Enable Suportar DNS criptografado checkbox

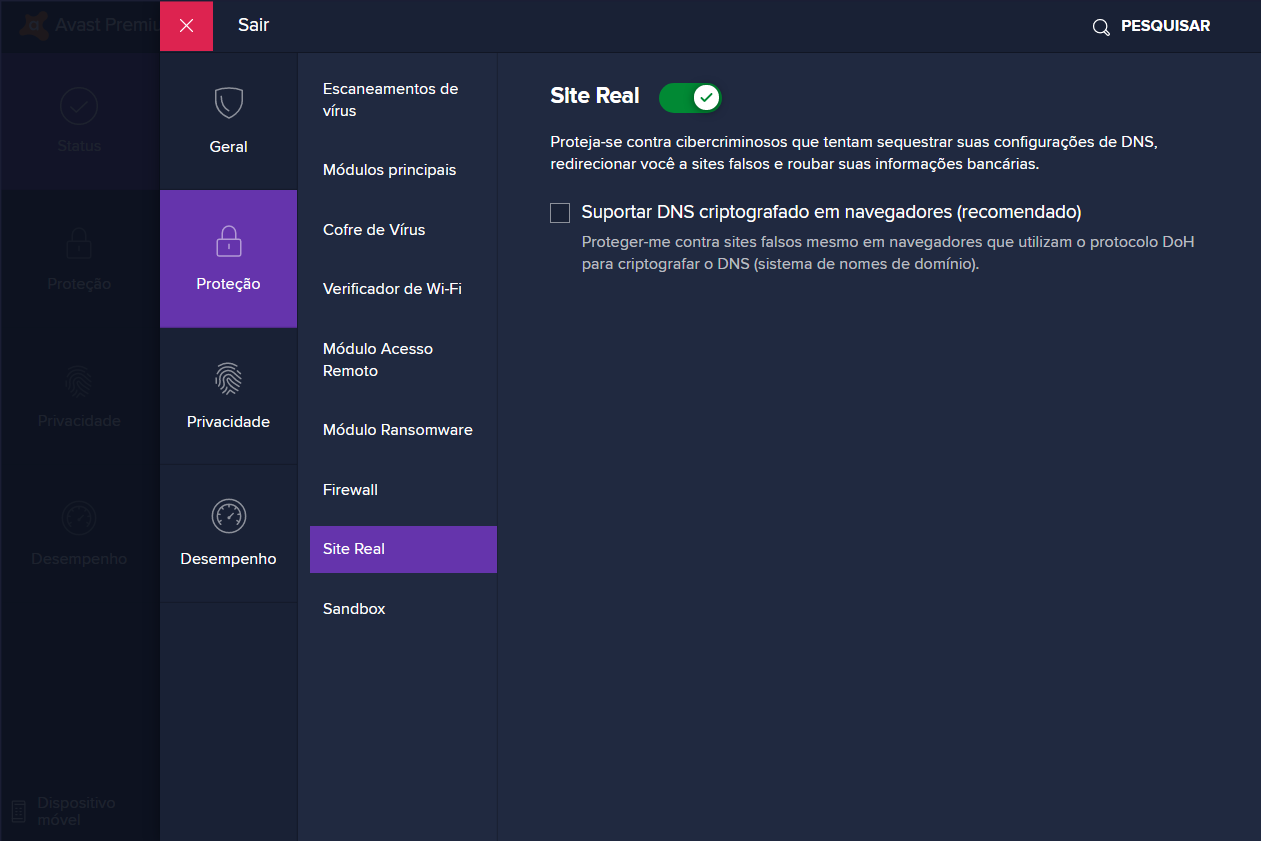pos(560,213)
